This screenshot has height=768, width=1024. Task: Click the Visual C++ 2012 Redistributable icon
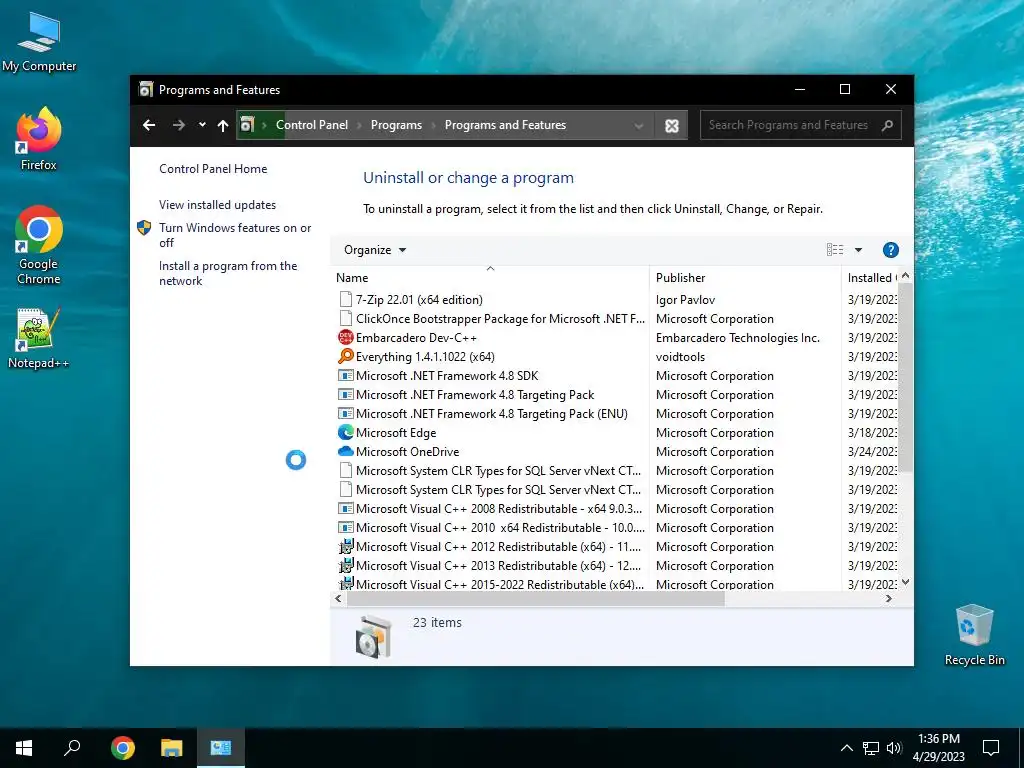[x=345, y=547]
